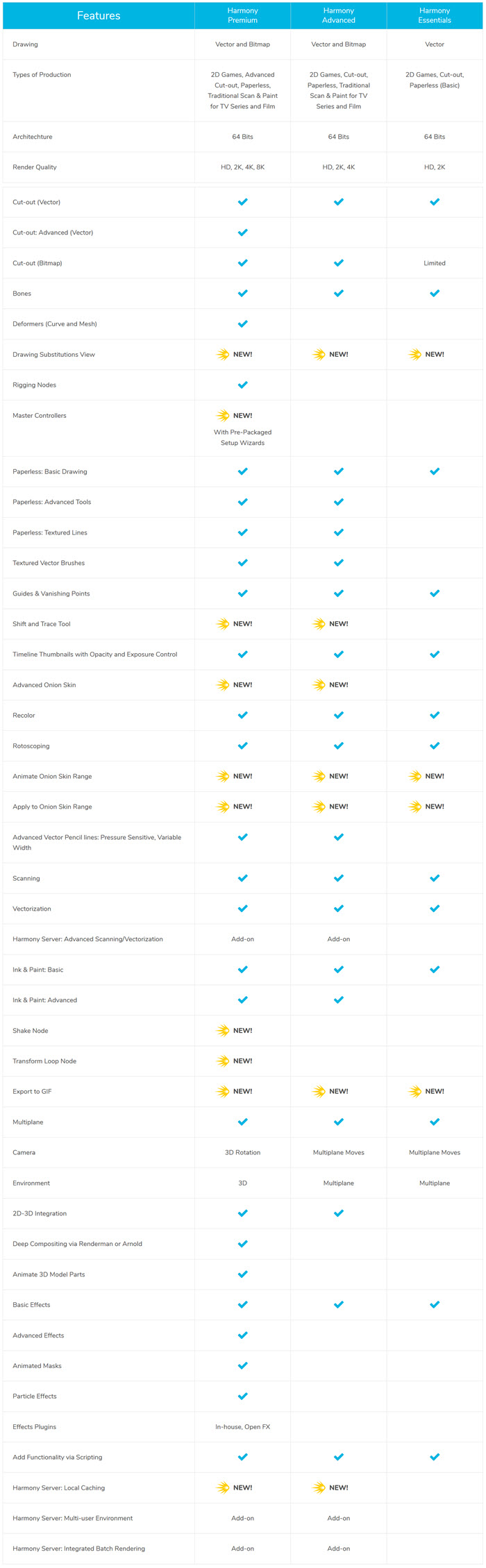Select the Harmony Premium column header
The width and height of the screenshot is (486, 1568).
click(243, 15)
